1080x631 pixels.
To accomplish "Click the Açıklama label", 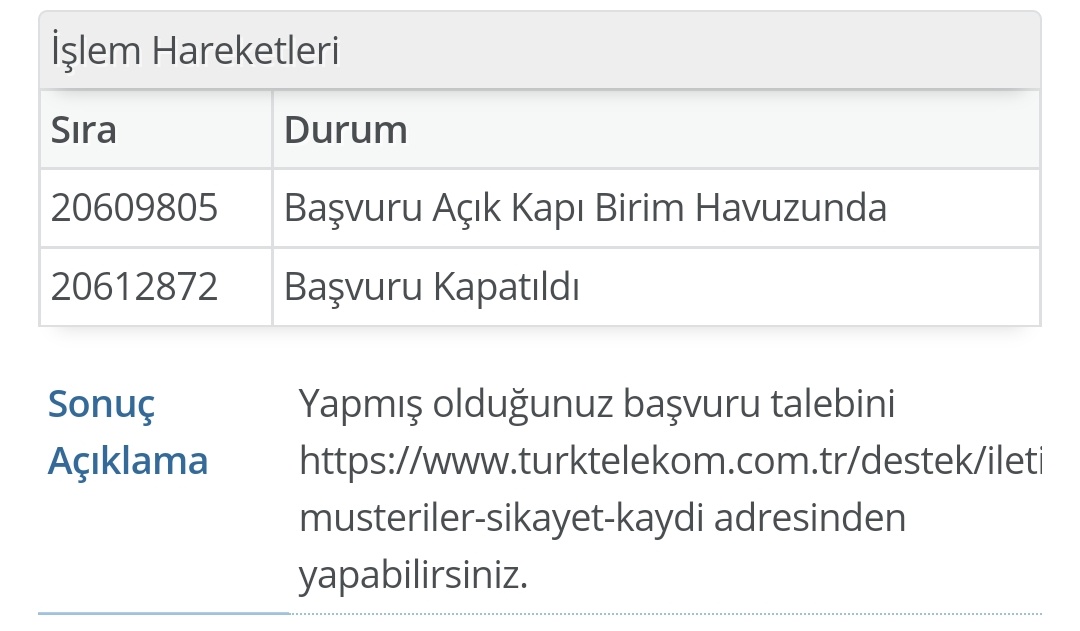I will pos(128,460).
